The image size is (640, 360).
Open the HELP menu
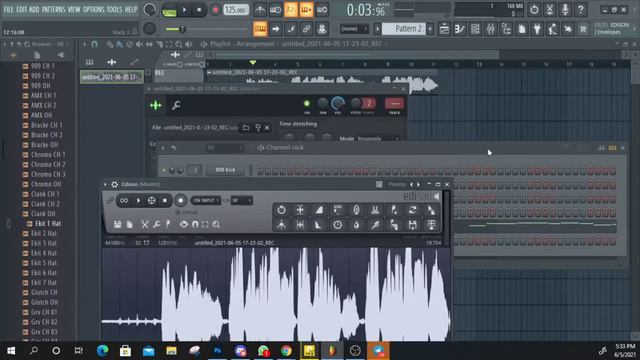click(131, 9)
